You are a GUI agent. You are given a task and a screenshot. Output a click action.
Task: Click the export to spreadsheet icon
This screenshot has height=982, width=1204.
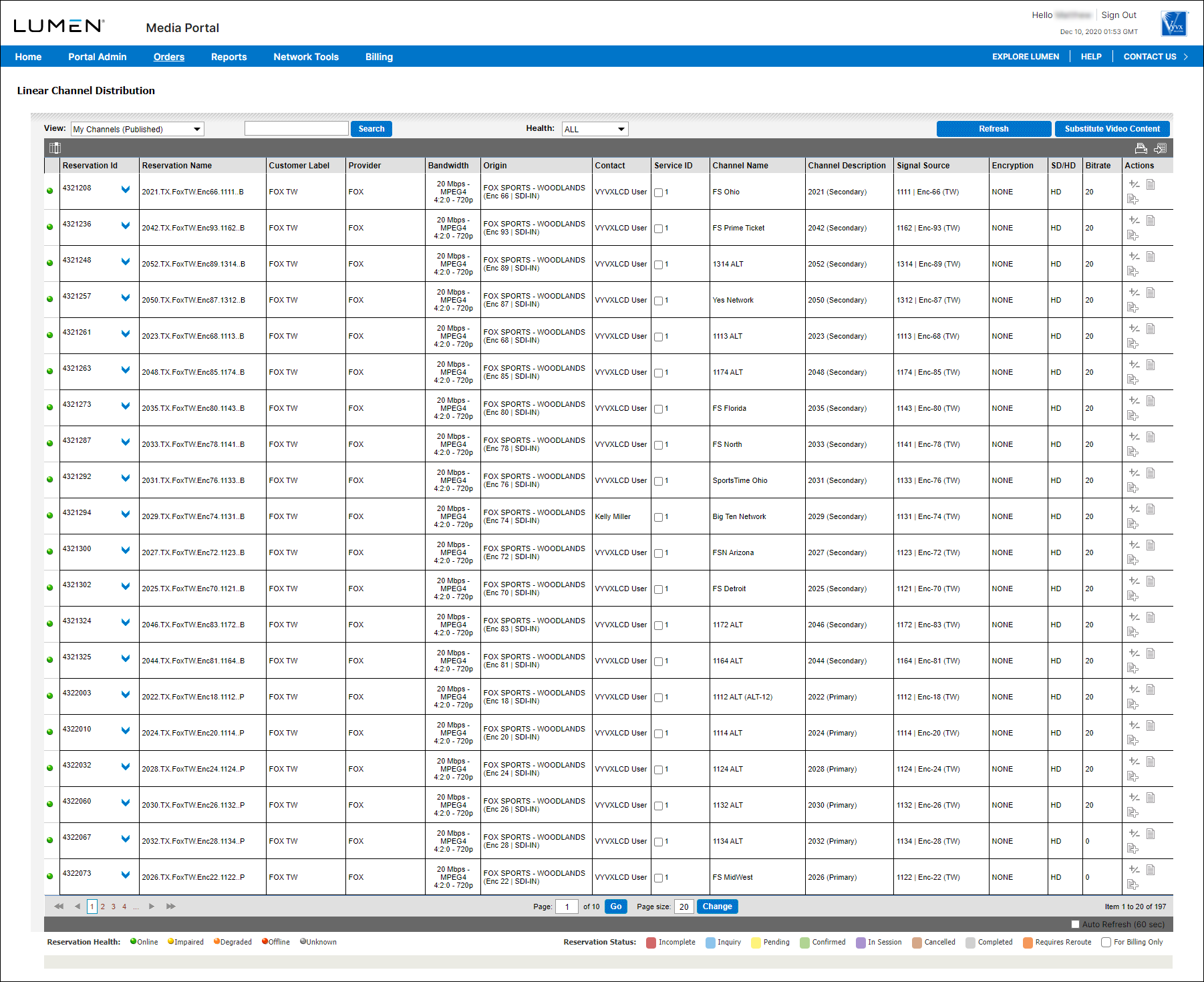point(1160,148)
